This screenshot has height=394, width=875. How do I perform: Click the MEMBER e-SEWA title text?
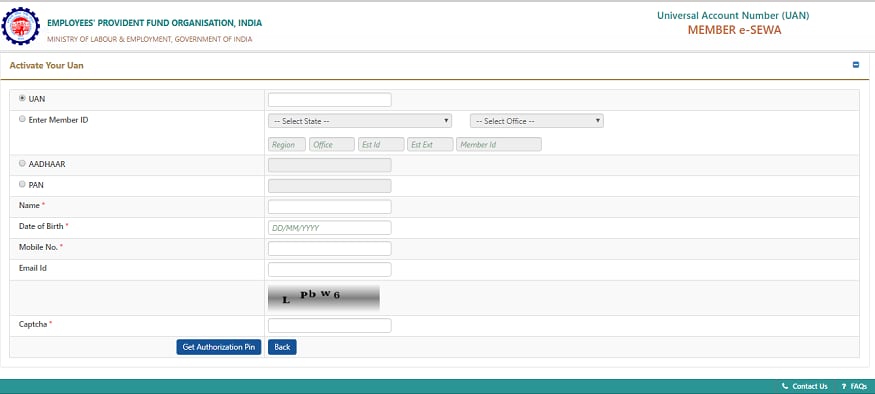tap(734, 30)
